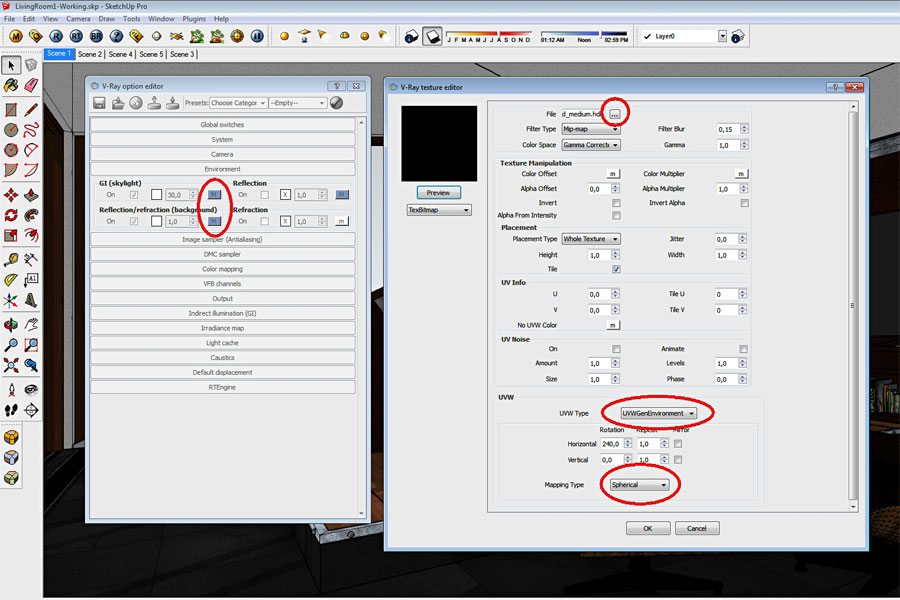Click OK in V-Ray texture editor
The width and height of the screenshot is (900, 600).
(x=648, y=529)
